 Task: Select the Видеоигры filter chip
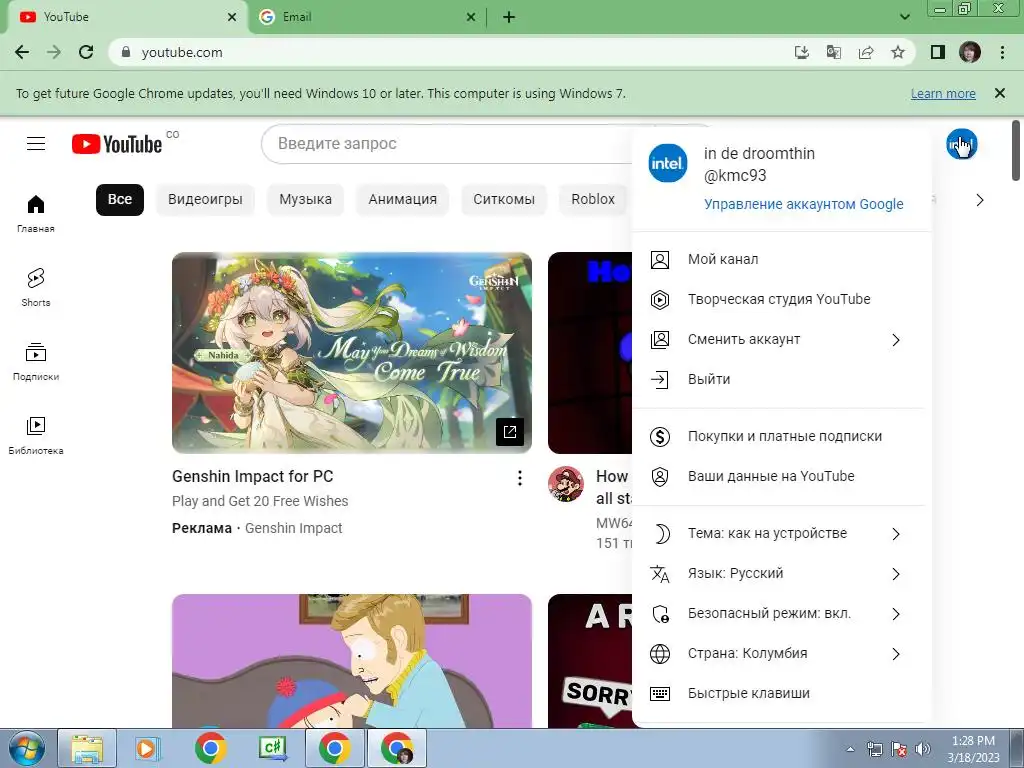tap(205, 199)
